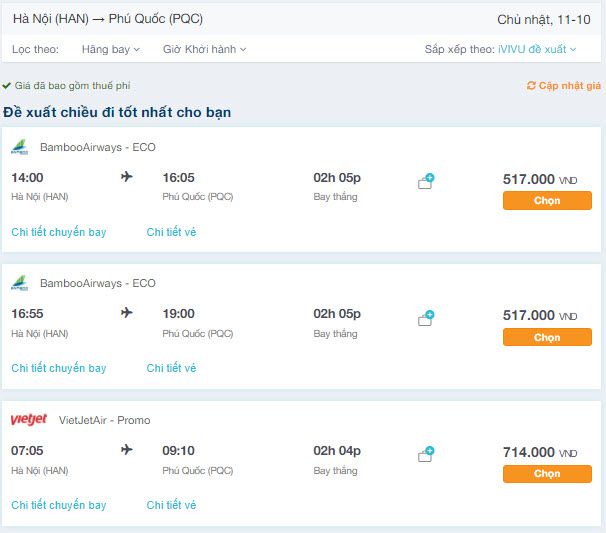Click the Chủ nhật, 11-10 date

pyautogui.click(x=543, y=19)
